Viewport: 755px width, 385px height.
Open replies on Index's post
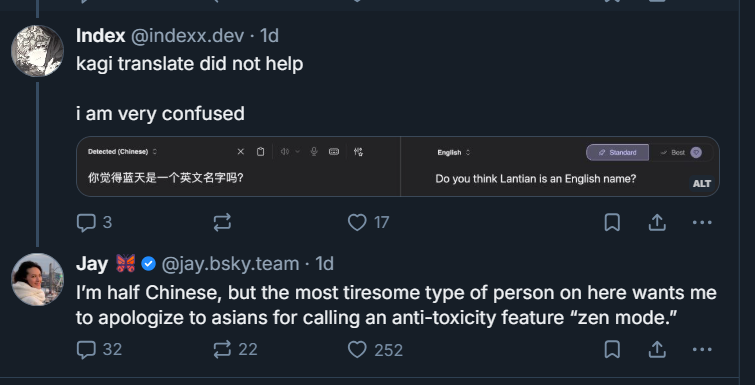point(94,222)
